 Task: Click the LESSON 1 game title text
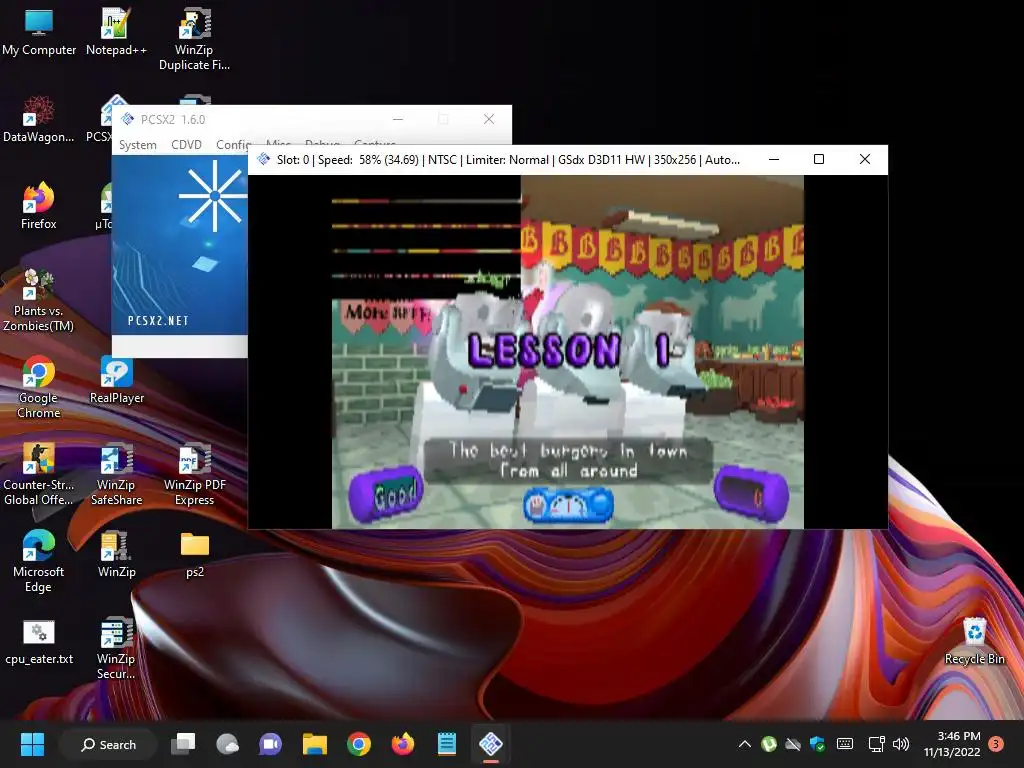(x=568, y=349)
